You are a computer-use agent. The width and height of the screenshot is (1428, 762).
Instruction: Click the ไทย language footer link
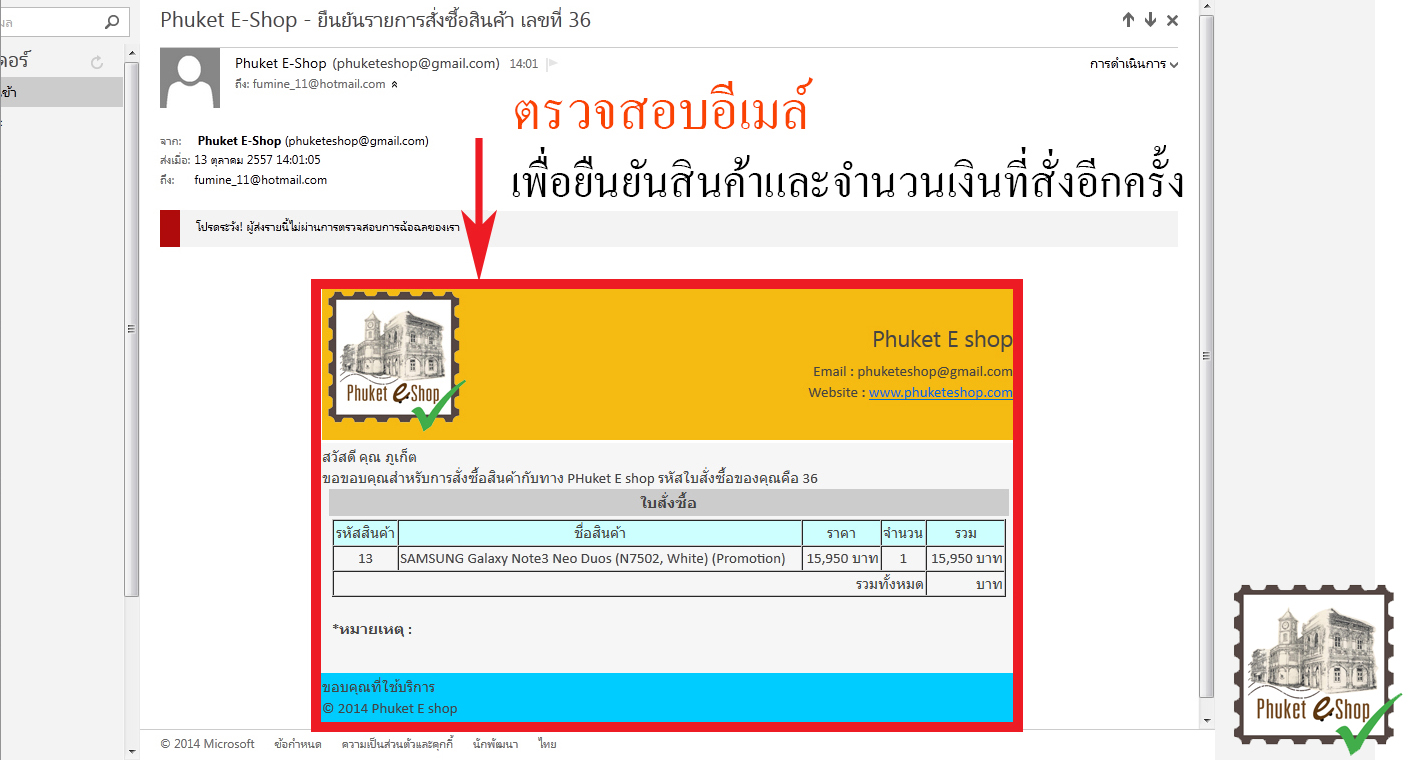[547, 744]
